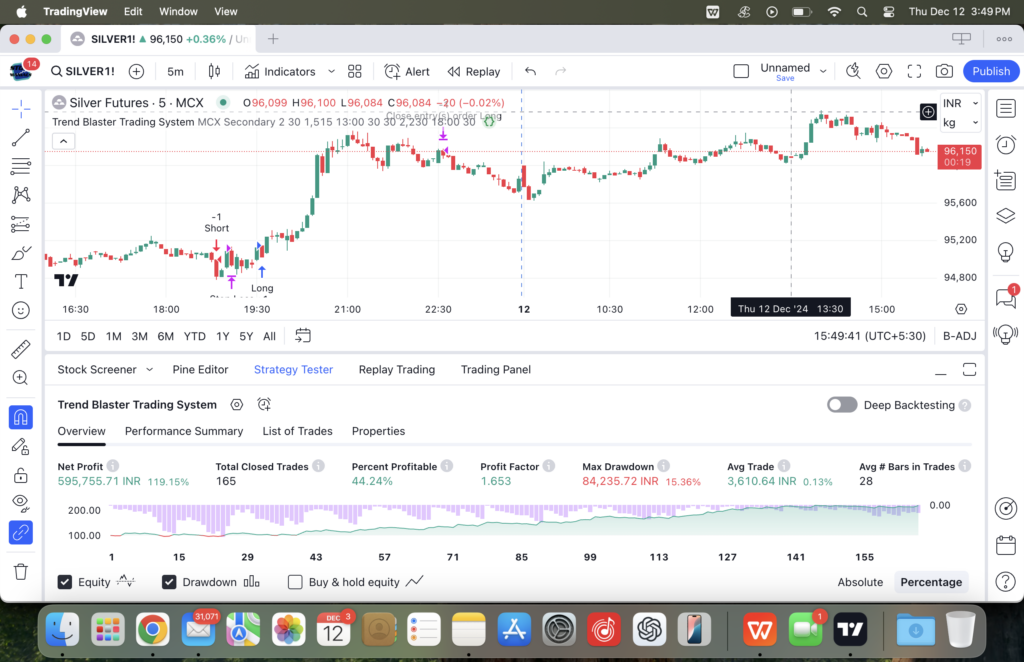The height and width of the screenshot is (662, 1024).
Task: Select the ruler measure tool
Action: 21,349
